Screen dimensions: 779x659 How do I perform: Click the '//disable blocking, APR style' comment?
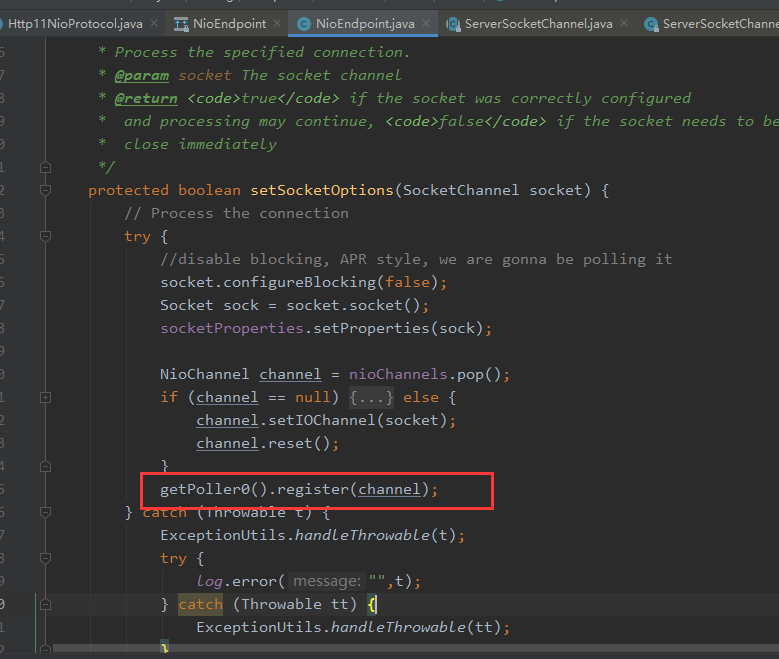coord(416,259)
